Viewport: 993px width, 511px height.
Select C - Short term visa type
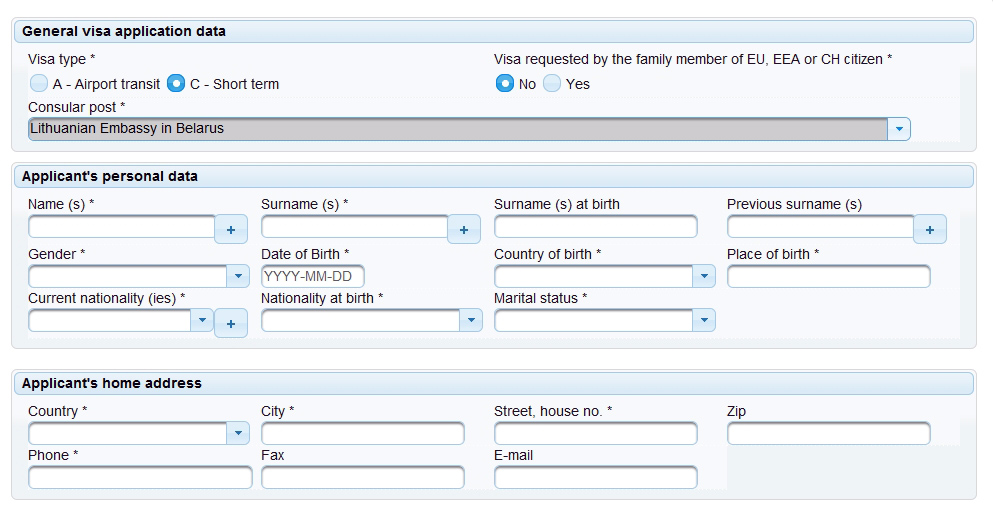point(176,84)
